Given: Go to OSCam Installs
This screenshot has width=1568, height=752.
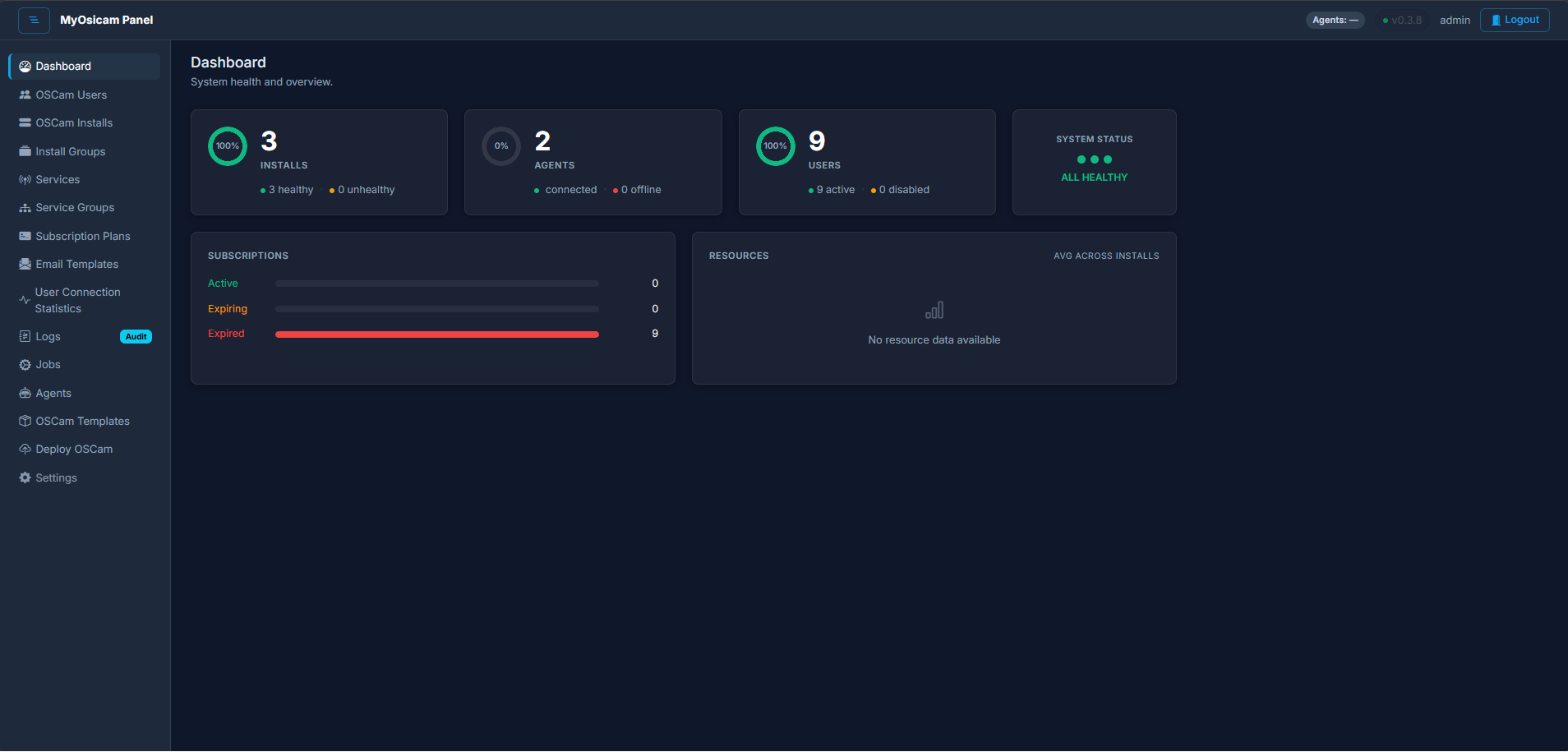Looking at the screenshot, I should [x=85, y=122].
